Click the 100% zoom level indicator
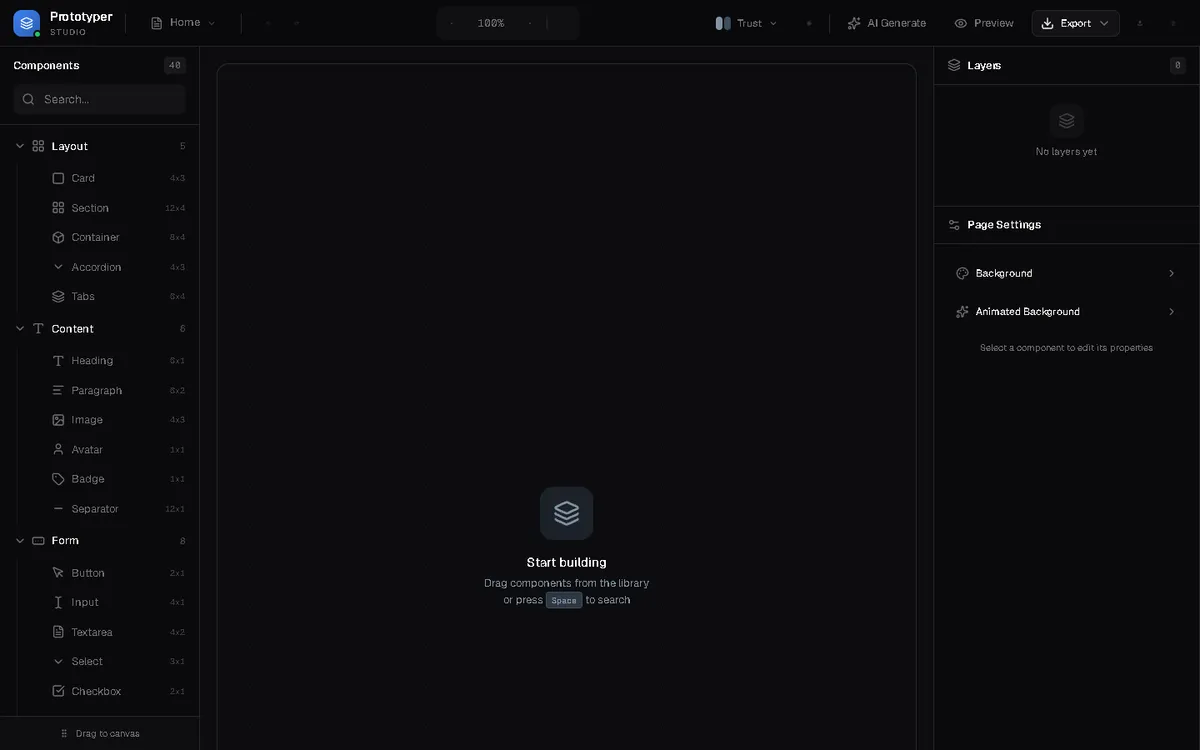The height and width of the screenshot is (750, 1200). pos(491,23)
